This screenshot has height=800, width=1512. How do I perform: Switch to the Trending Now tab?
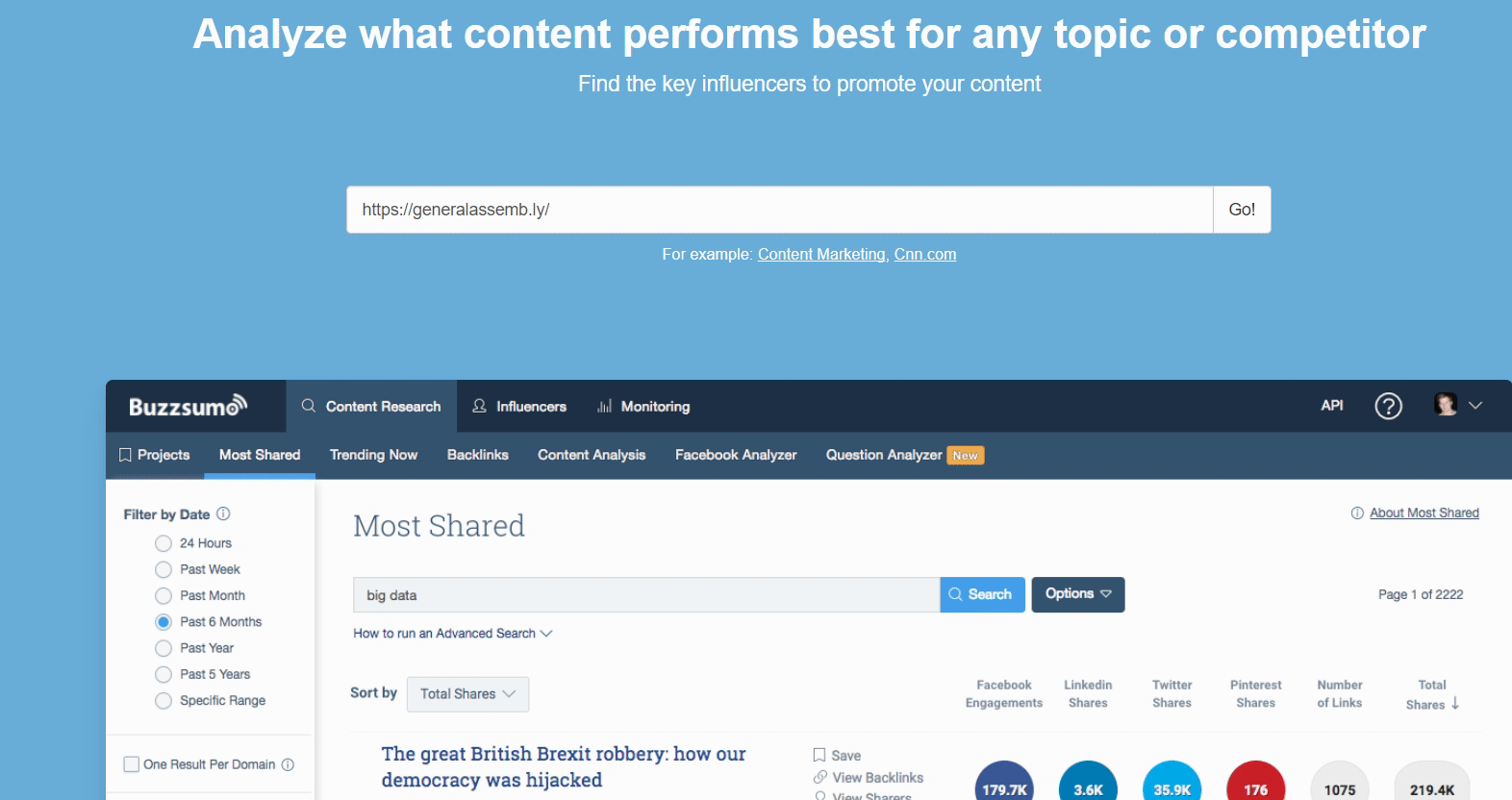(373, 455)
